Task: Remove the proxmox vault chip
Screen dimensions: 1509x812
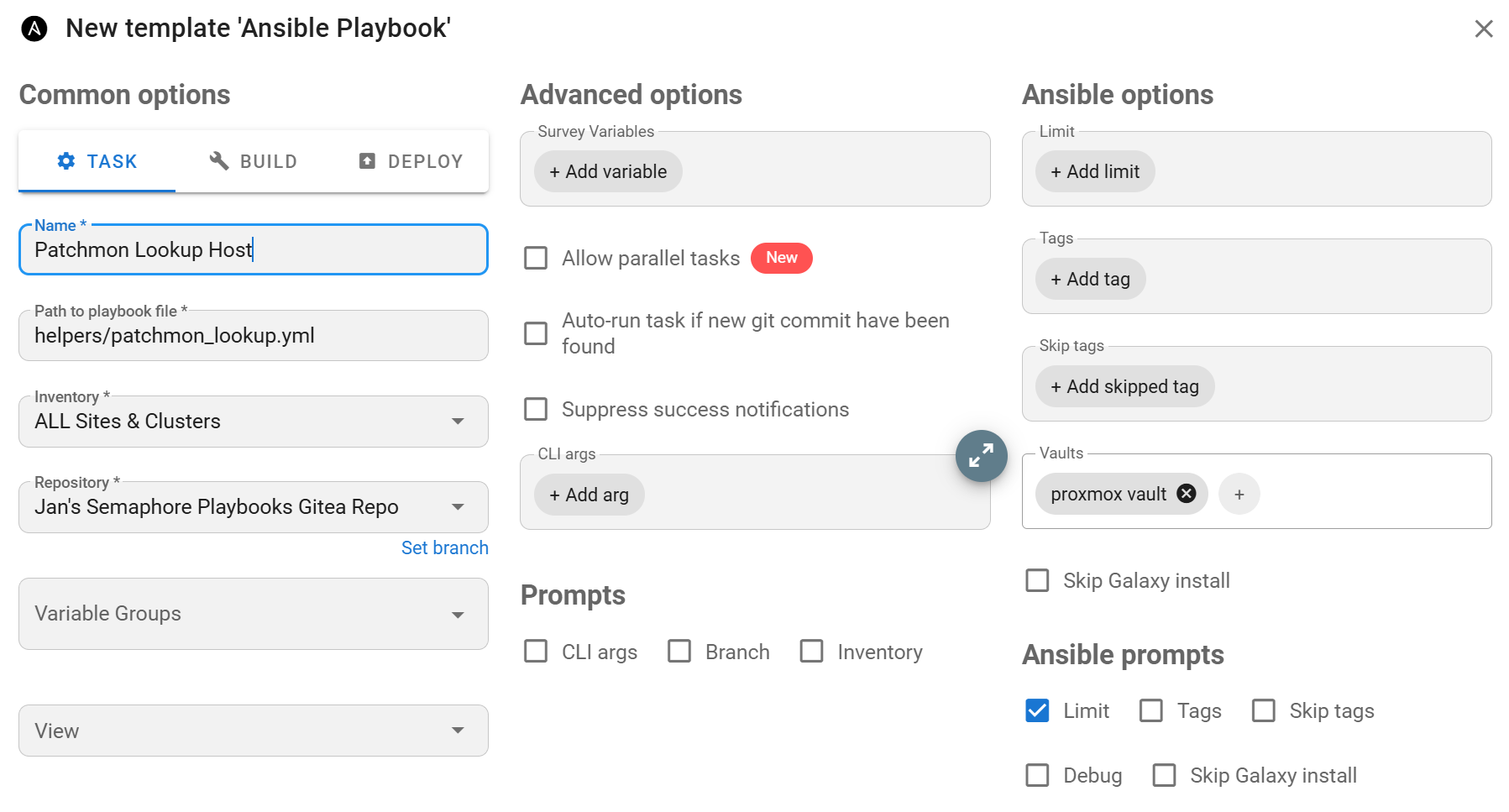Action: tap(1186, 494)
